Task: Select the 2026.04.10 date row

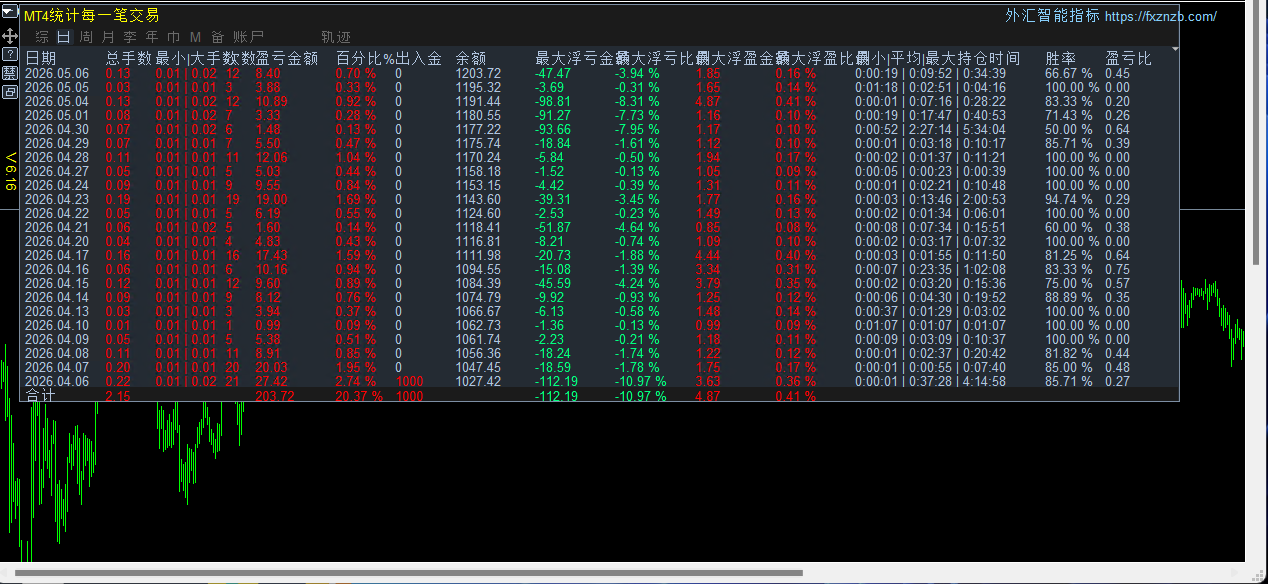Action: [56, 325]
